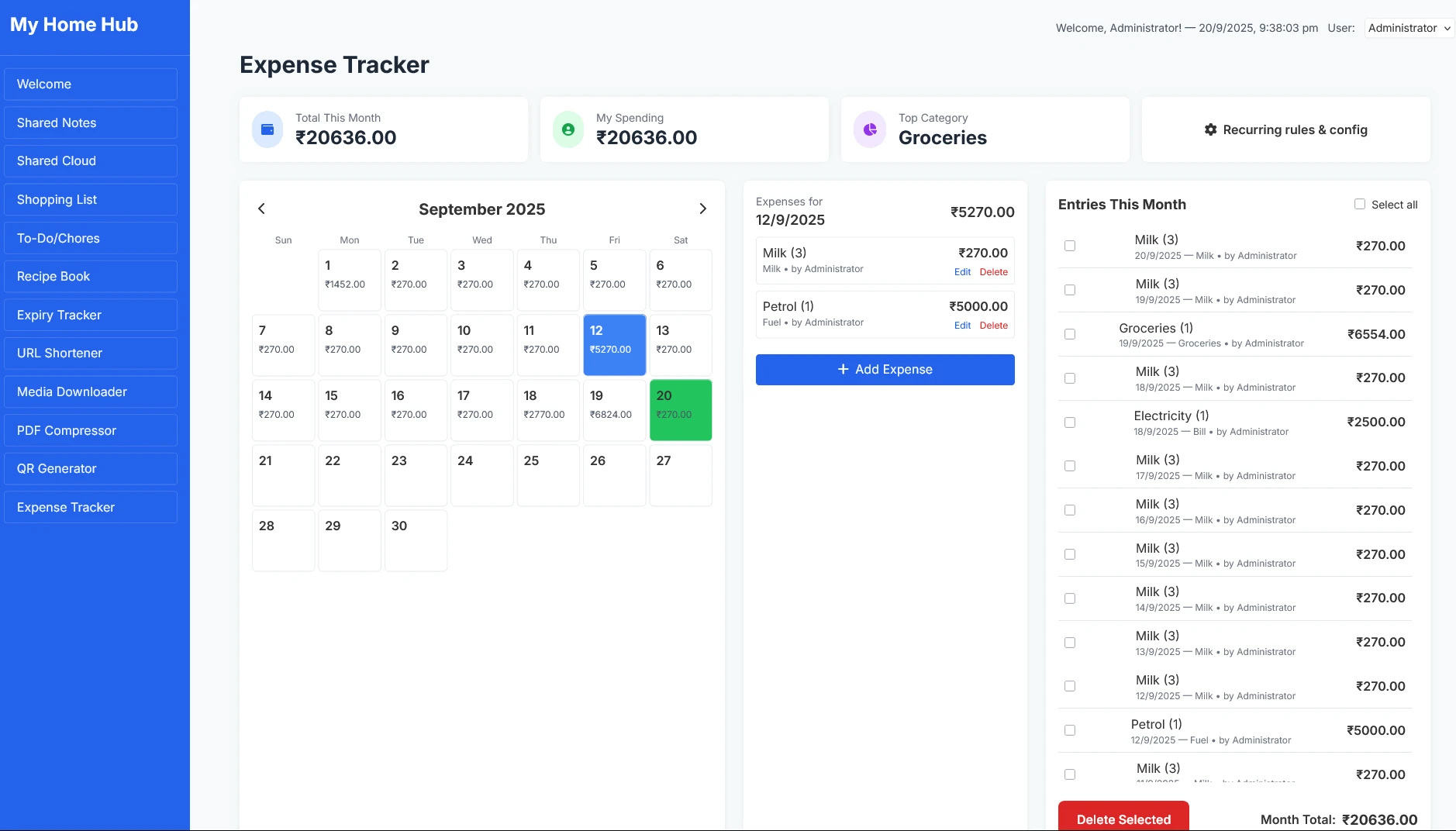
Task: Toggle the Select all checkbox
Action: [1359, 204]
